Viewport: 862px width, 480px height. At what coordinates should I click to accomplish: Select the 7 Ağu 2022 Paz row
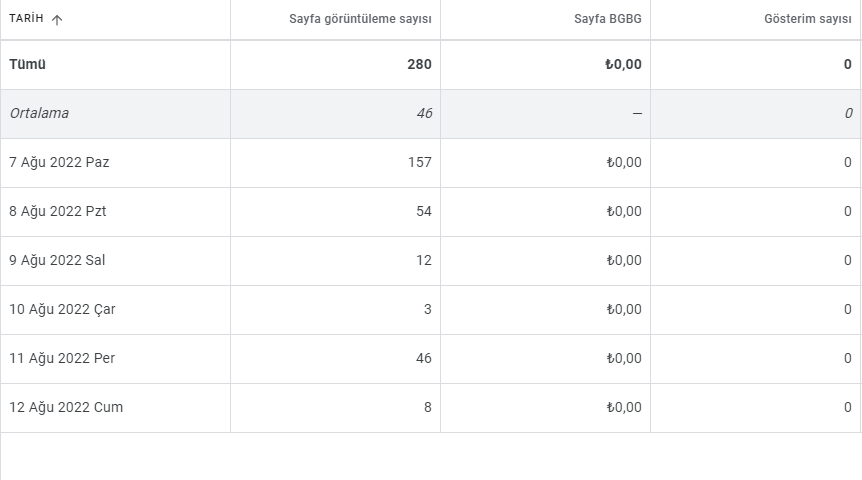pyautogui.click(x=430, y=163)
